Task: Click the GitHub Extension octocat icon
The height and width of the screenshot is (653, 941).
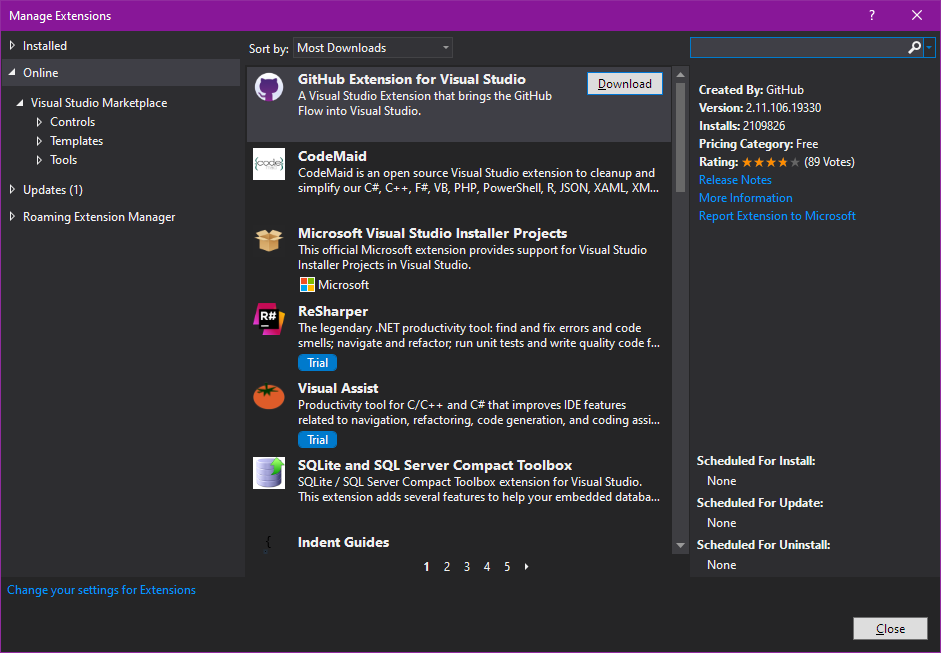Action: pyautogui.click(x=269, y=88)
